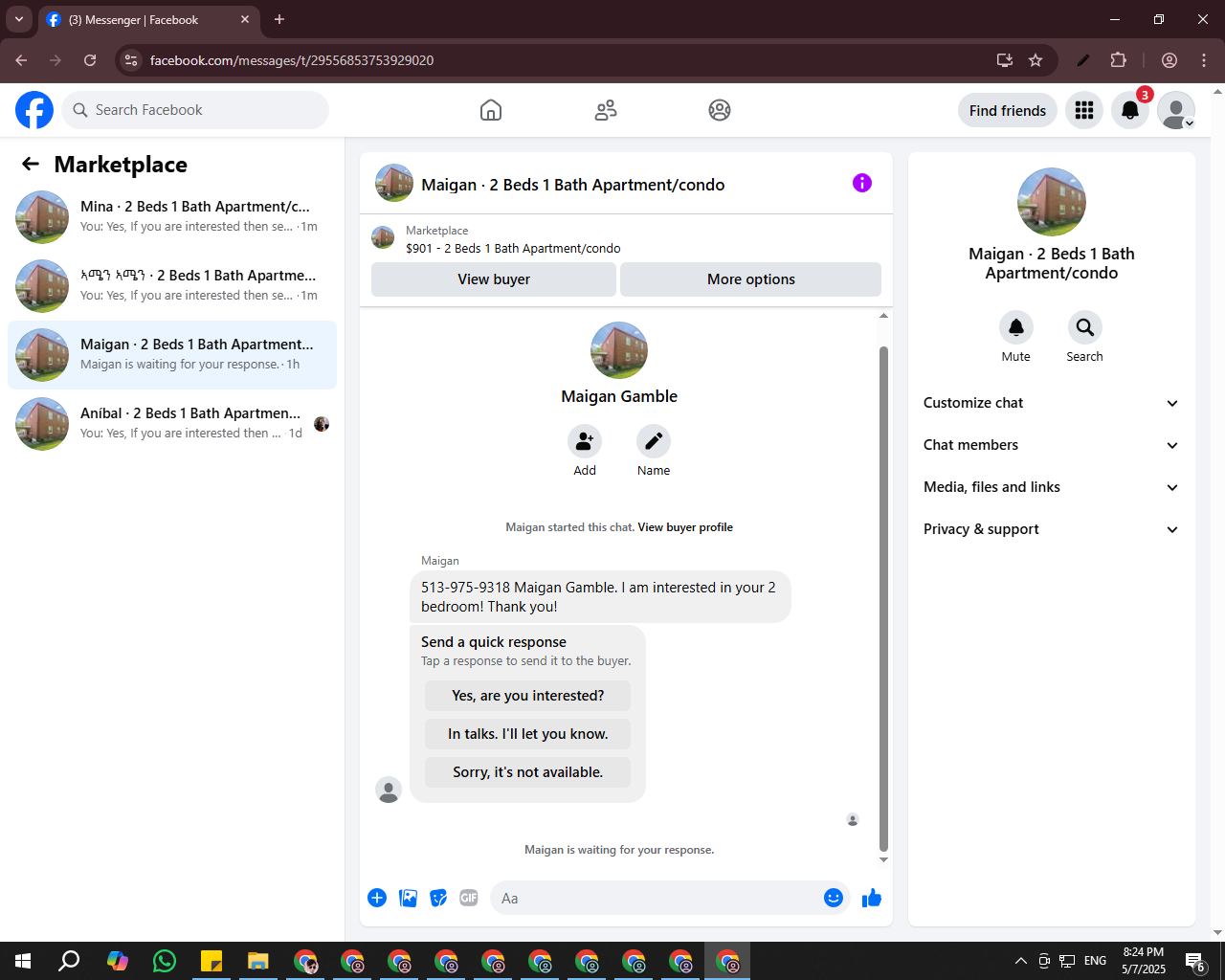Open browser extensions puzzle icon

1118,60
